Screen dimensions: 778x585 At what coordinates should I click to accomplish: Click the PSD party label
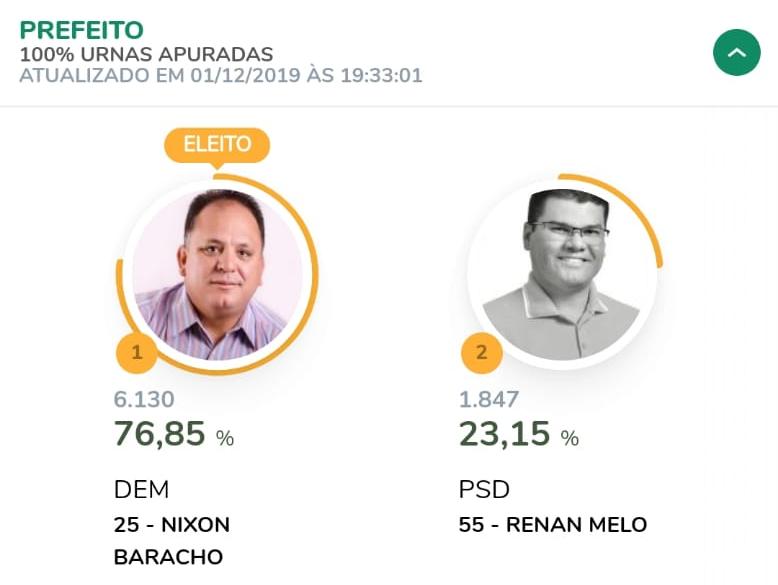point(484,489)
